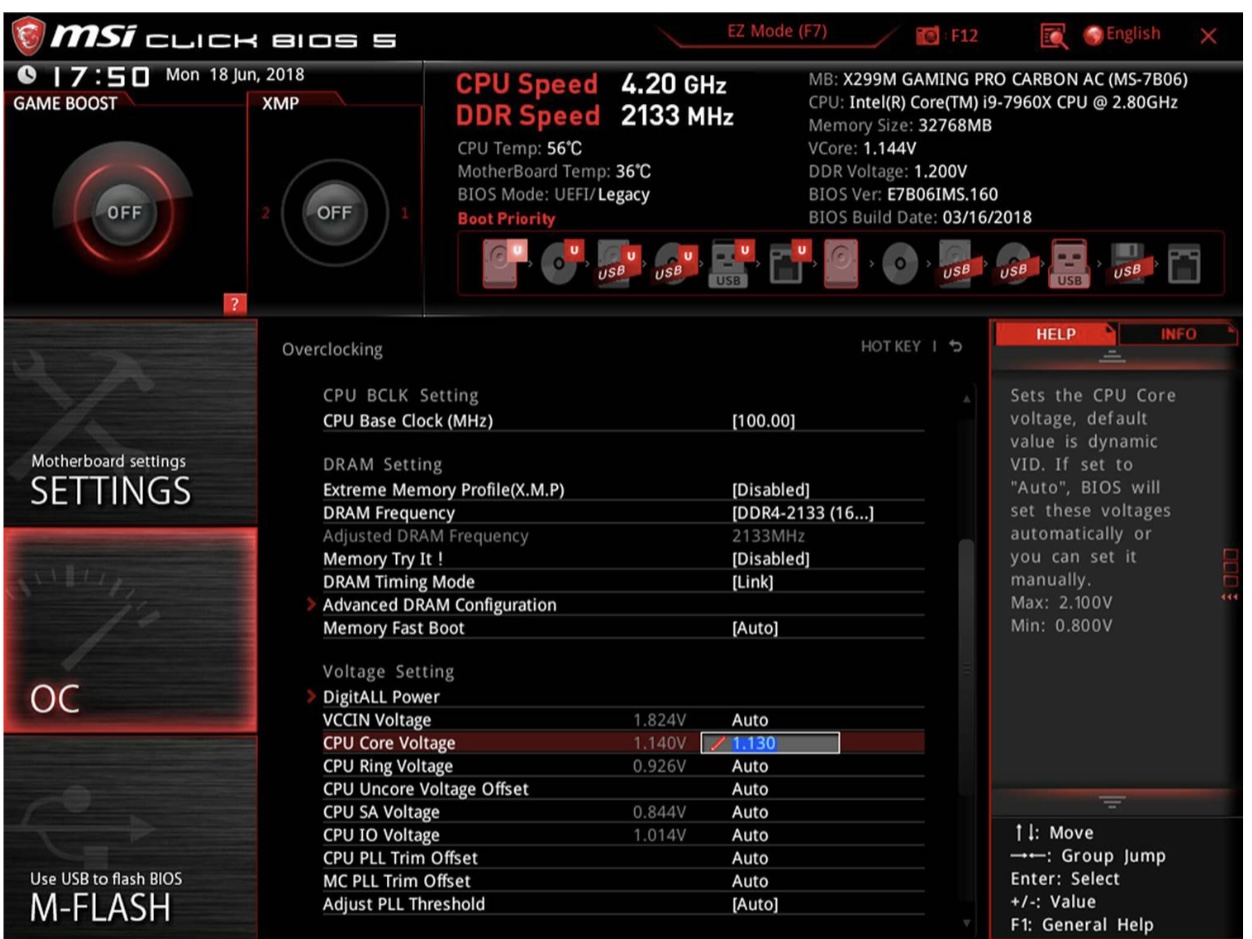Click the globe icon beside English
Screen dimensions: 1252x939
(1093, 35)
